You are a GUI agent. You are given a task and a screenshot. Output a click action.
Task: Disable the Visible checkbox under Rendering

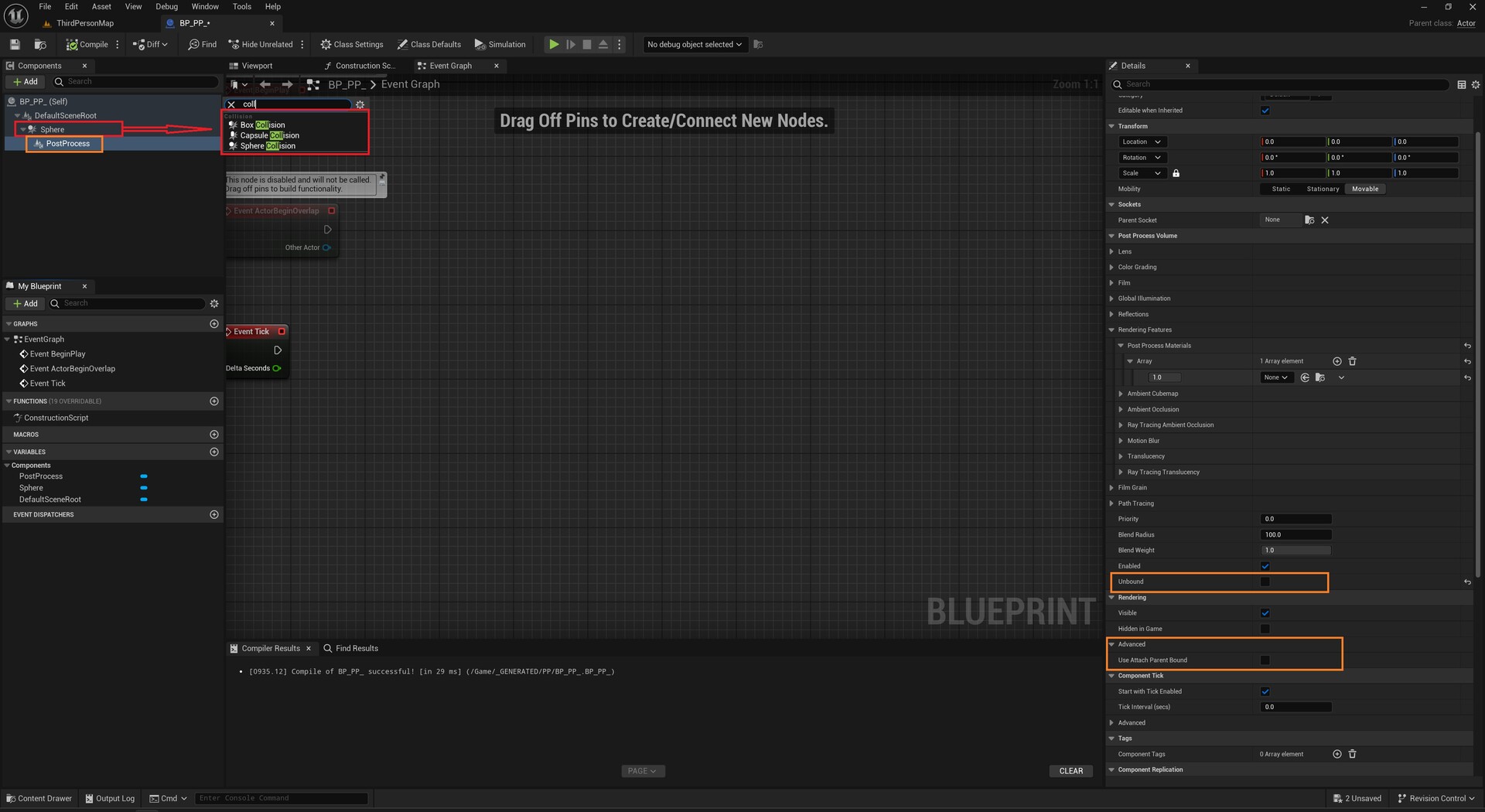click(1265, 612)
